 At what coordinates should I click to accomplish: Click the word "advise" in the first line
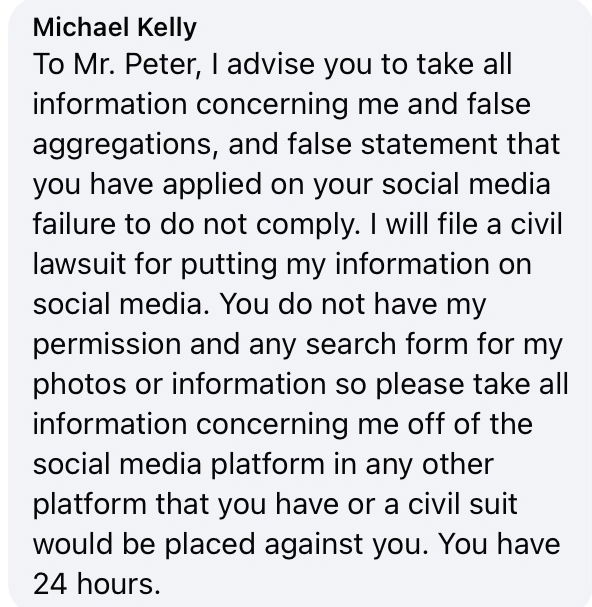pos(271,64)
